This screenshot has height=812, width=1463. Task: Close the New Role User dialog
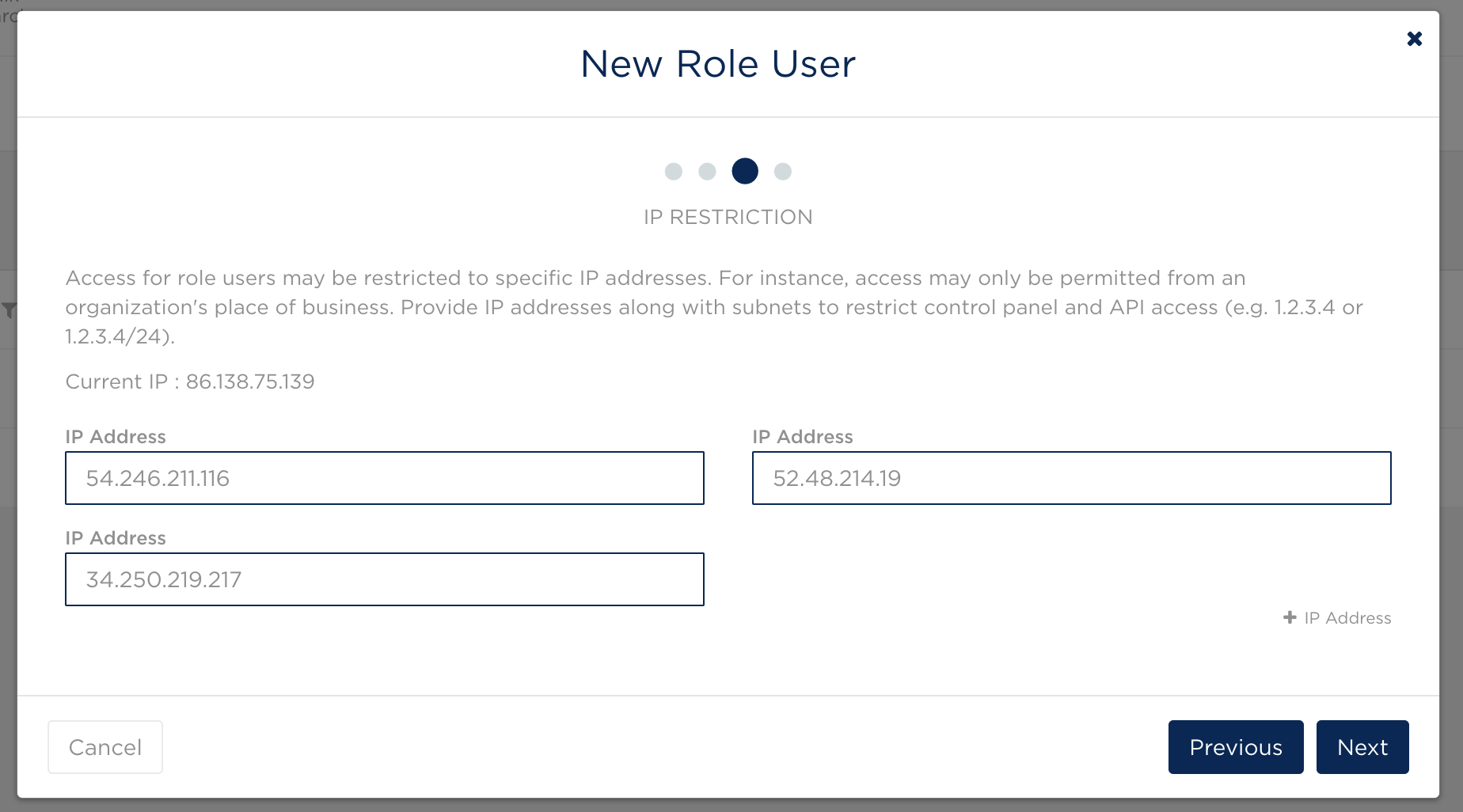[x=1414, y=39]
